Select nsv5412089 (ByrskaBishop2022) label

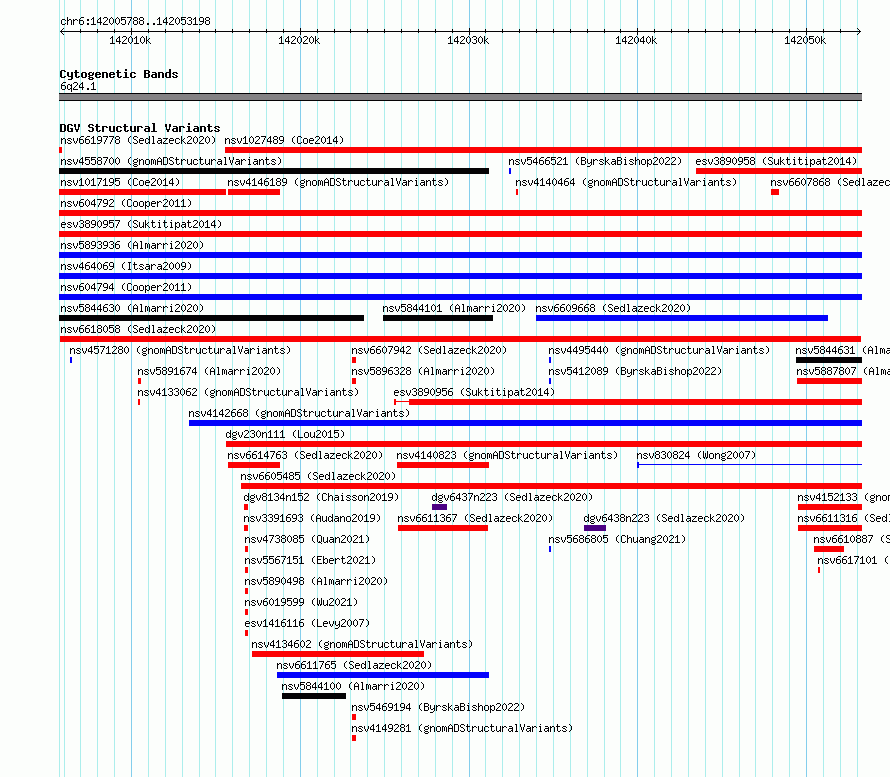635,371
